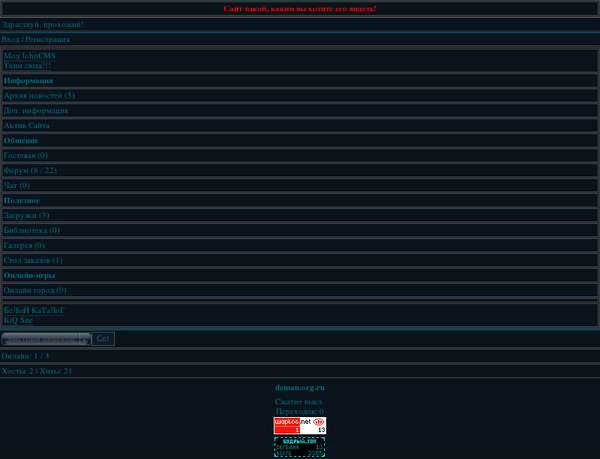Open the Счетчик masx counter link
Viewport: 600px width, 459px height.
(298, 402)
